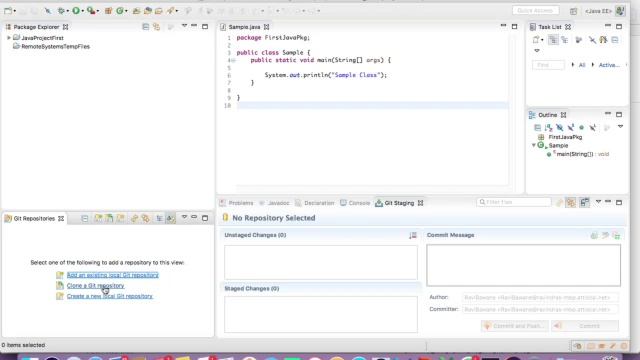Toggle Focus on Workweek in Task List

pos(578,40)
